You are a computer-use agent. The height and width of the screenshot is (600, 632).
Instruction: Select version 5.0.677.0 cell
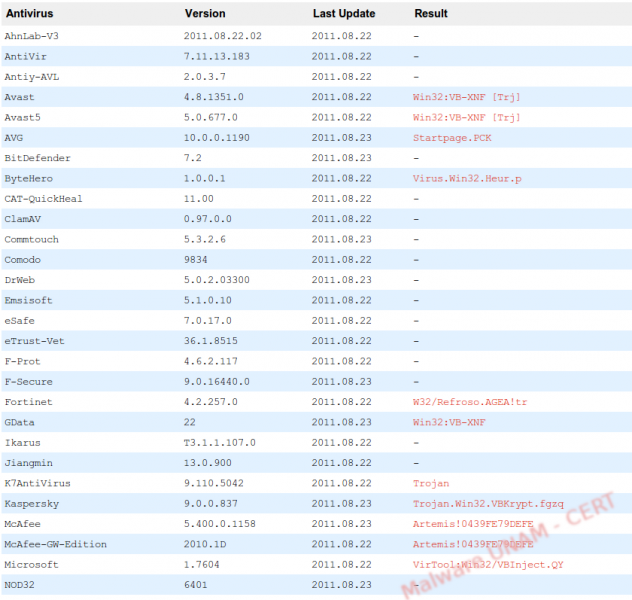210,117
